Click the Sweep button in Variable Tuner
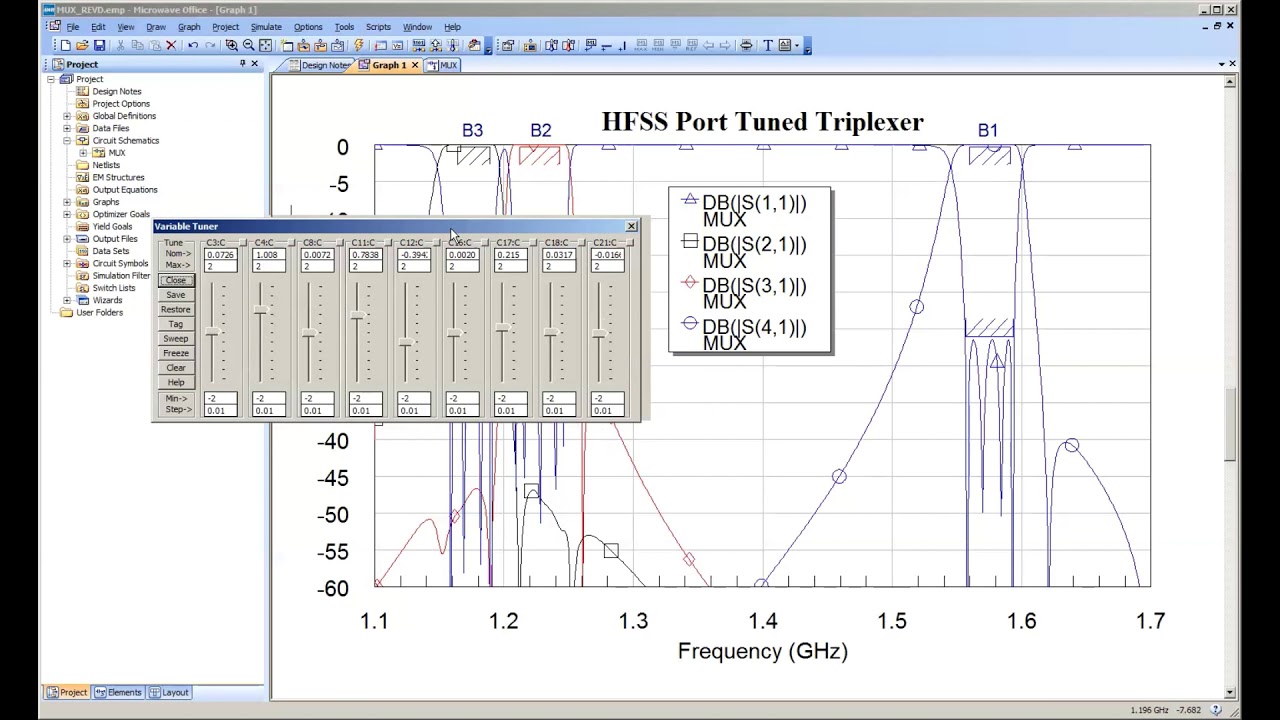This screenshot has height=720, width=1280. click(176, 338)
